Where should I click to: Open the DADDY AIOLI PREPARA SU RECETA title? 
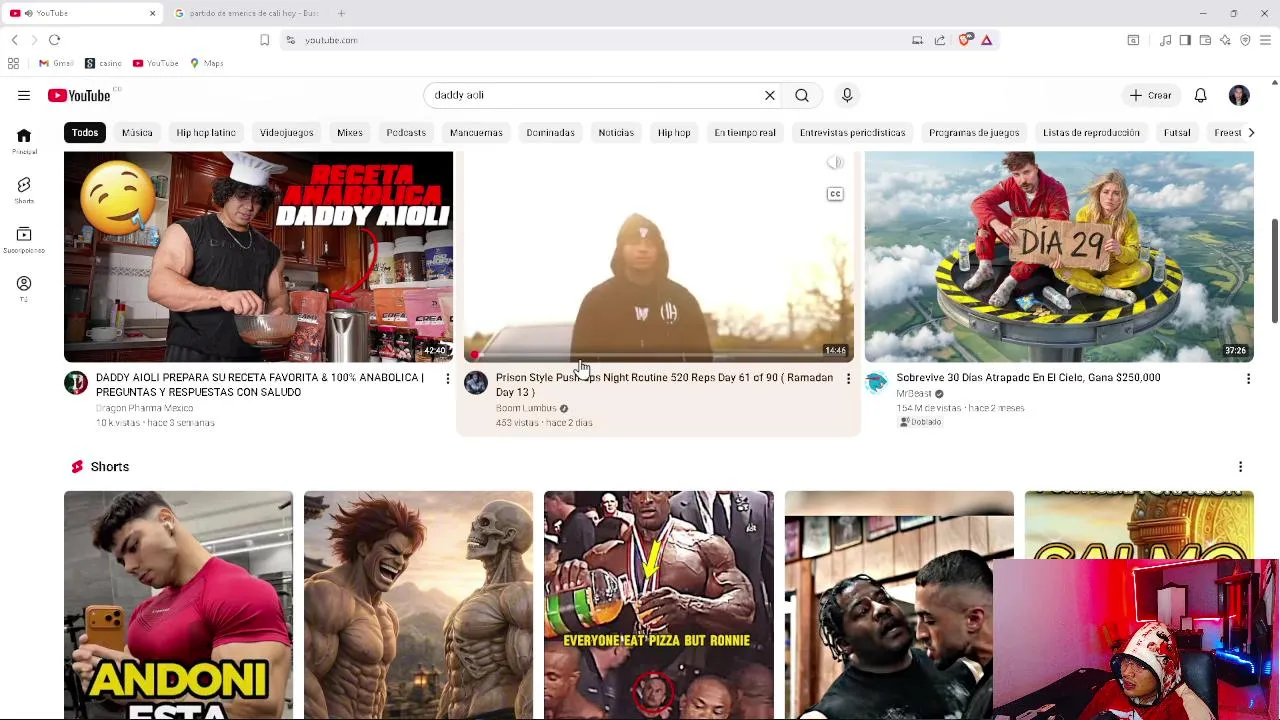pyautogui.click(x=260, y=385)
